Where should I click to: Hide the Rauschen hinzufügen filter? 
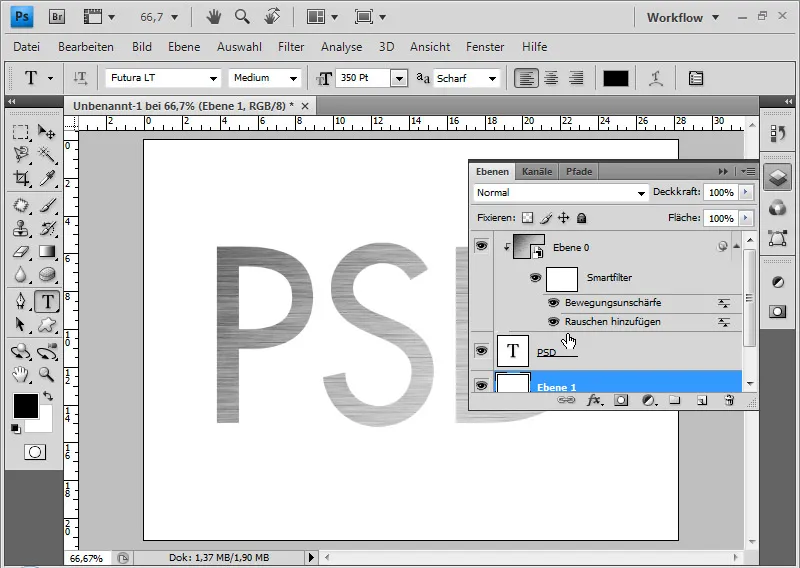553,322
